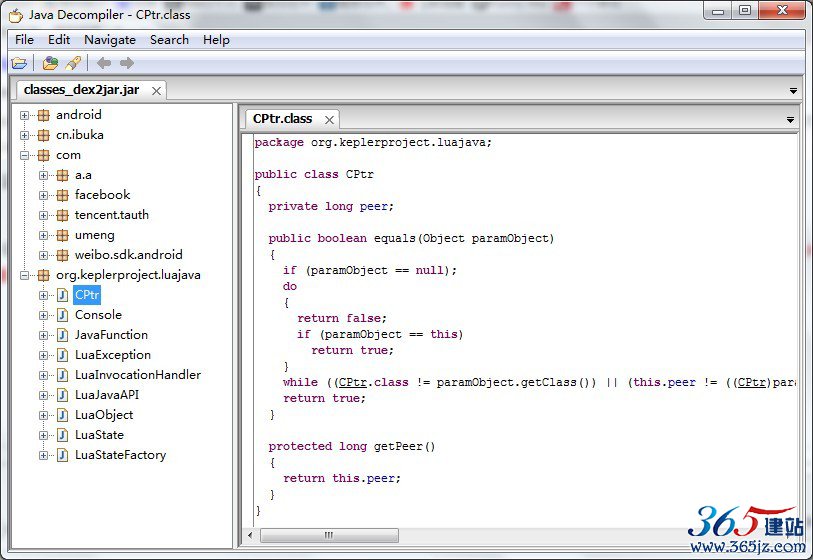
Task: Open the class tab list dropdown arrow
Action: tap(790, 120)
